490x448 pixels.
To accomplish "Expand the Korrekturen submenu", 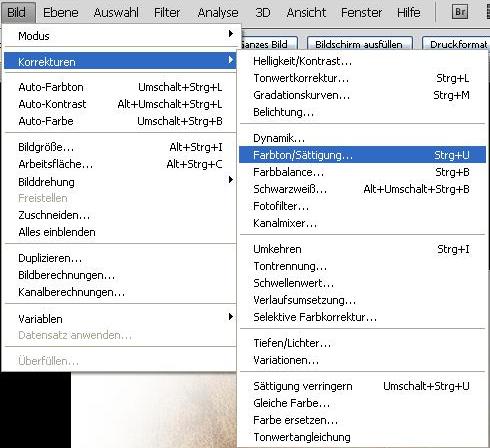I will pos(120,61).
